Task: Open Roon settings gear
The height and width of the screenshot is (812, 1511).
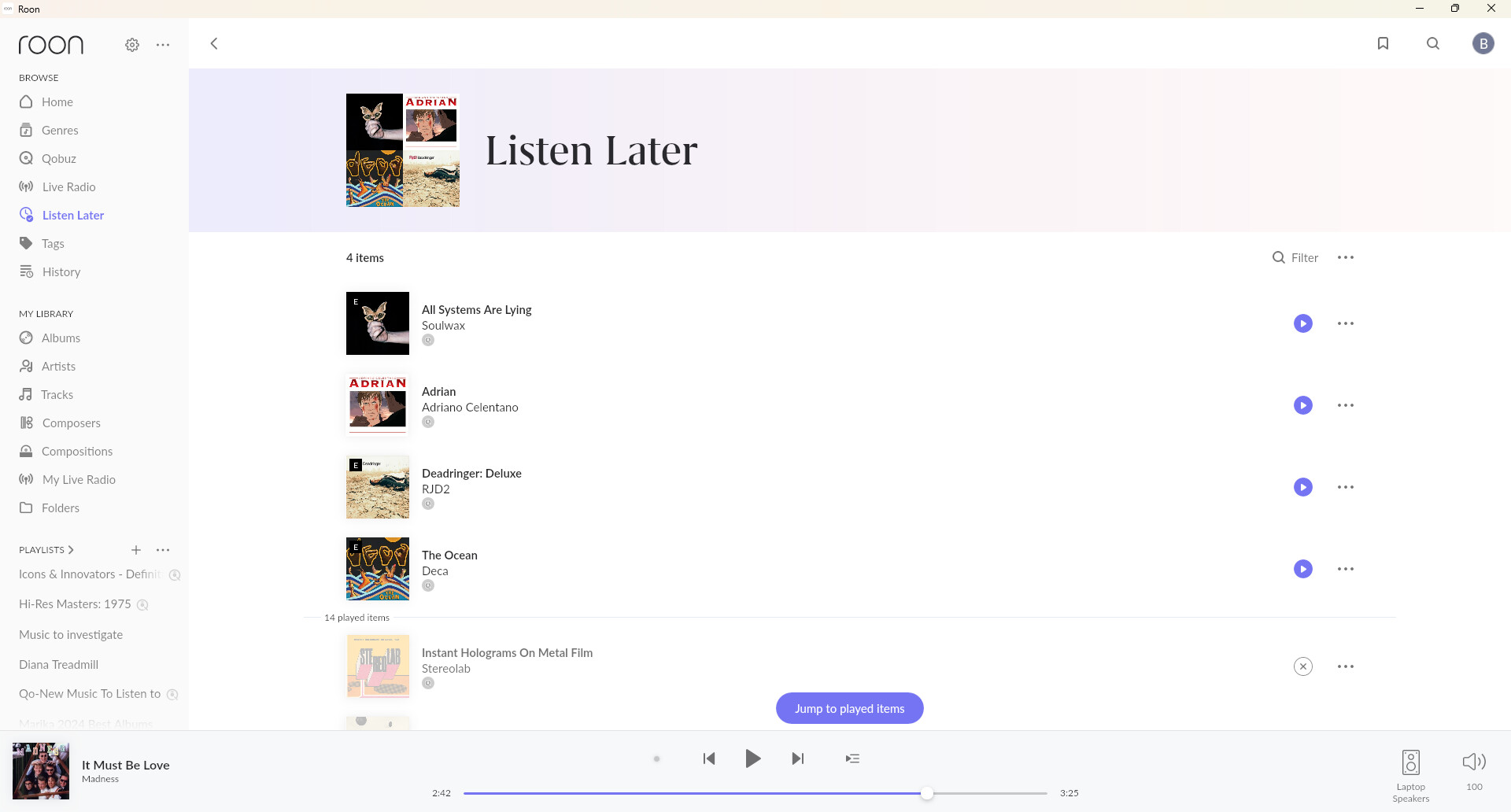Action: point(132,45)
